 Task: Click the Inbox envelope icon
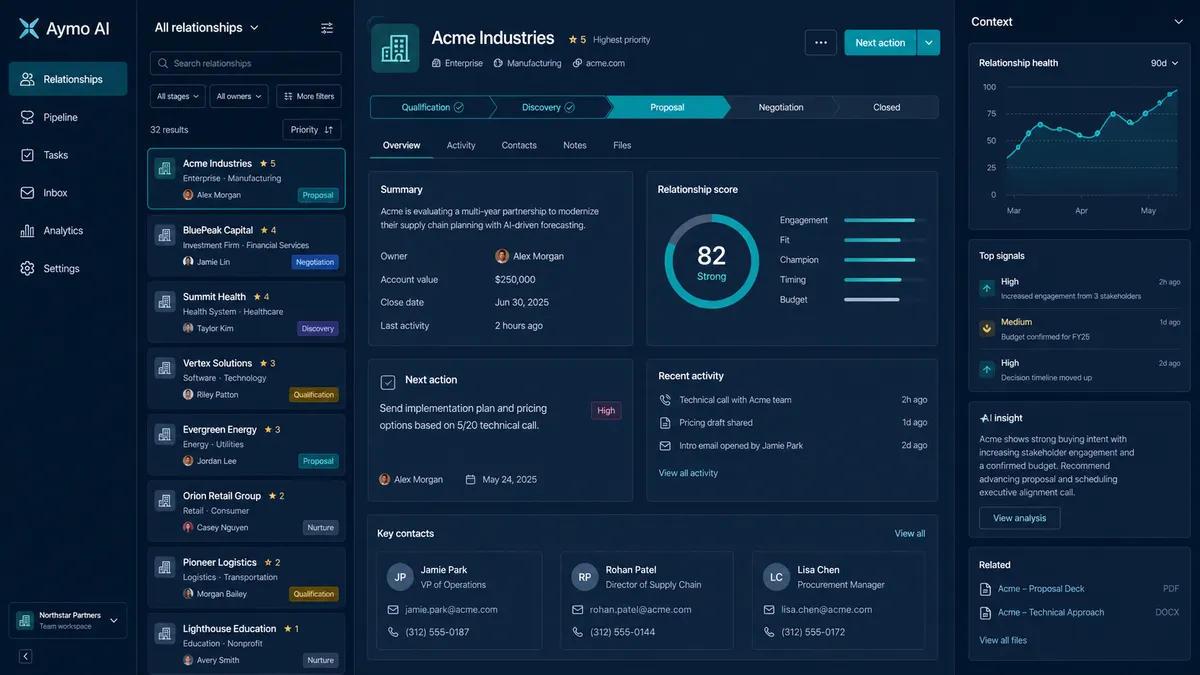pos(27,193)
